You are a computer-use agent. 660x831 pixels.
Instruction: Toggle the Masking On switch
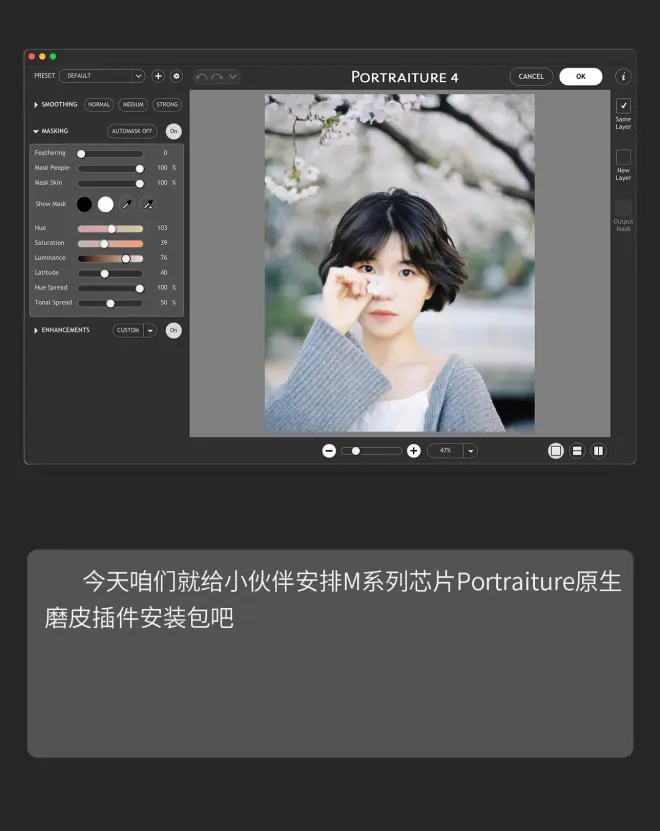pyautogui.click(x=174, y=131)
